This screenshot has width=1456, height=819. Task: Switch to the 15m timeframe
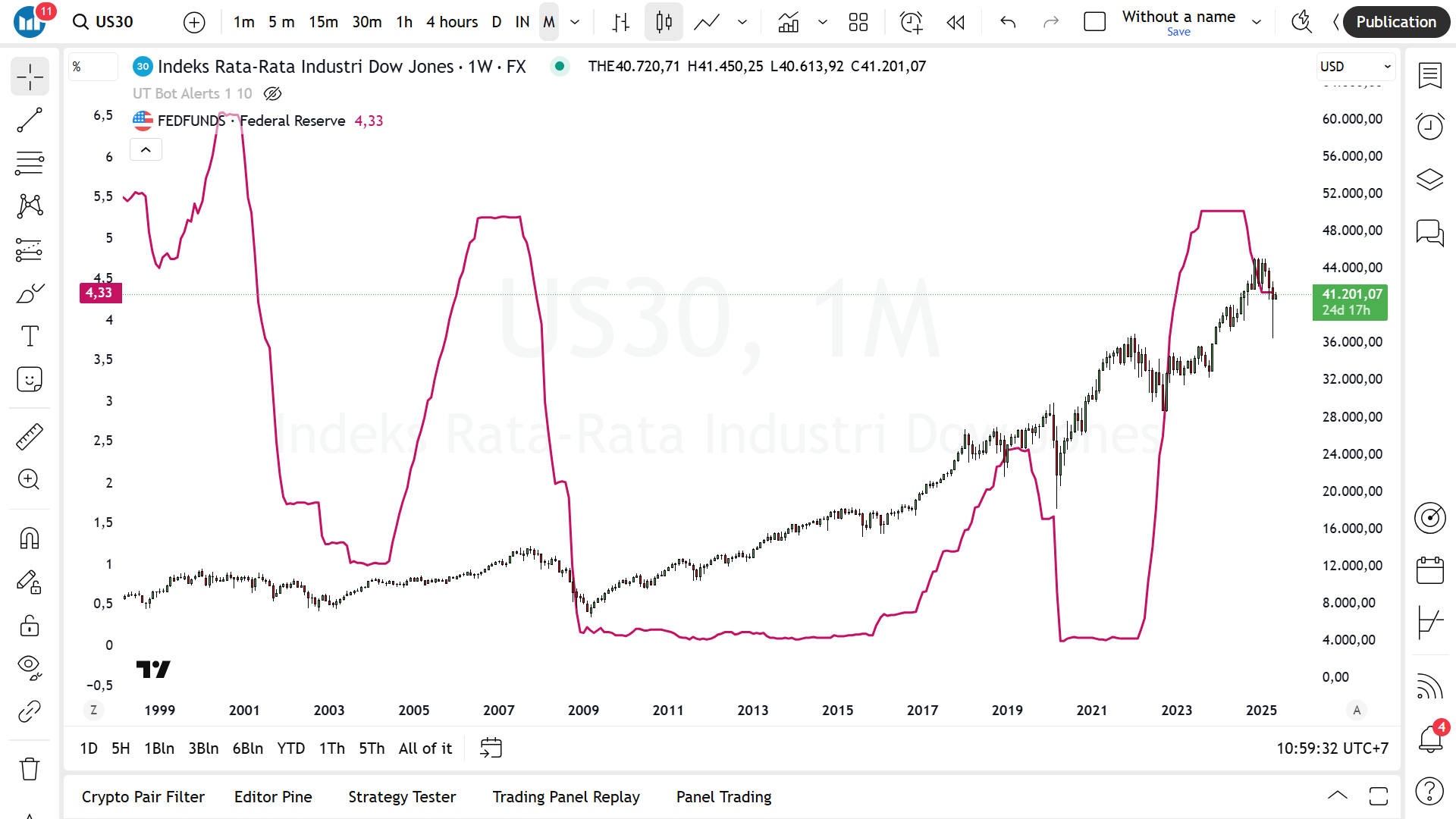323,22
